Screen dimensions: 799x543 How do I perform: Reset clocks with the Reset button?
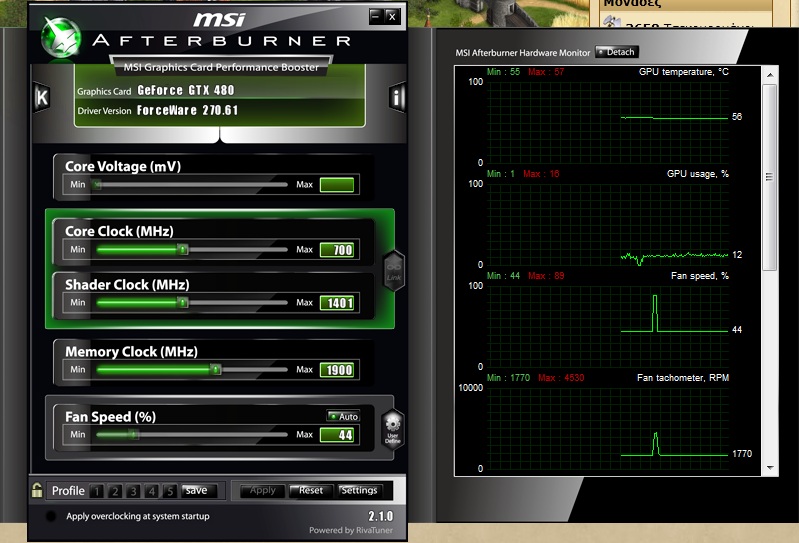311,491
